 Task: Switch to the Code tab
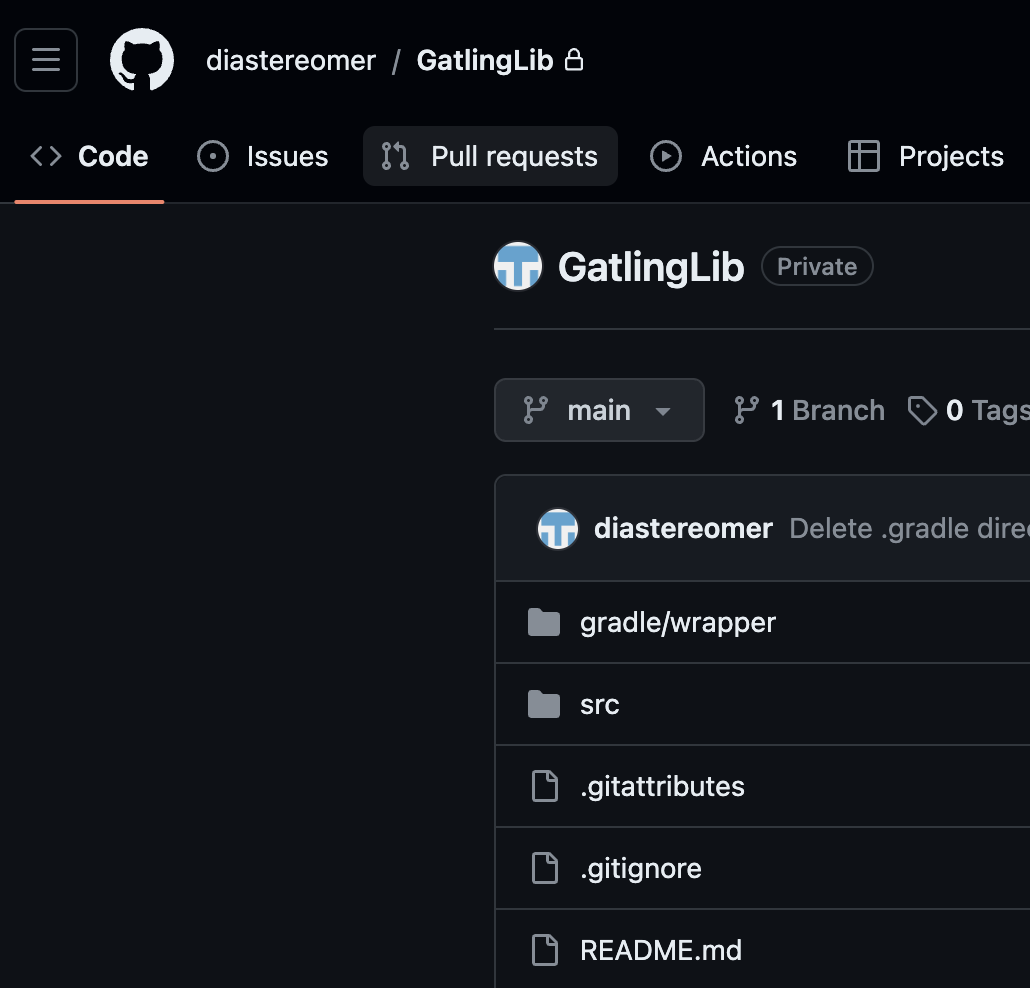click(89, 156)
